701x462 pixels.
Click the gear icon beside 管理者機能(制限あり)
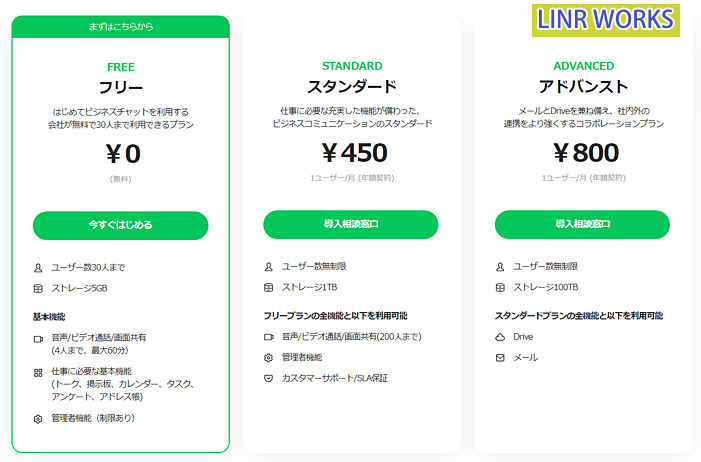[x=38, y=417]
